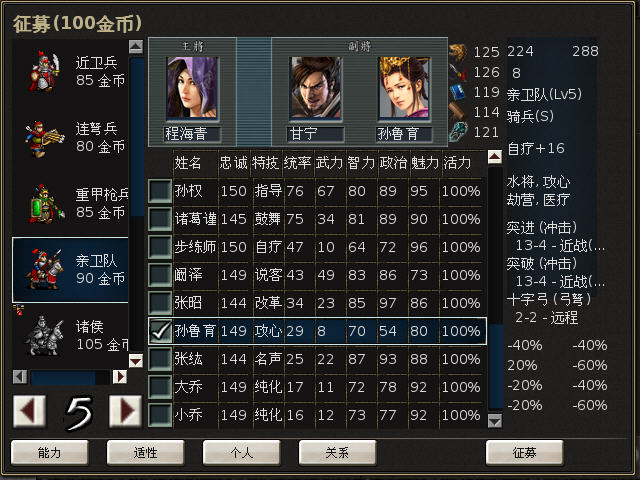Screen dimensions: 640x480
Task: Open the 关系 relations button
Action: click(337, 452)
